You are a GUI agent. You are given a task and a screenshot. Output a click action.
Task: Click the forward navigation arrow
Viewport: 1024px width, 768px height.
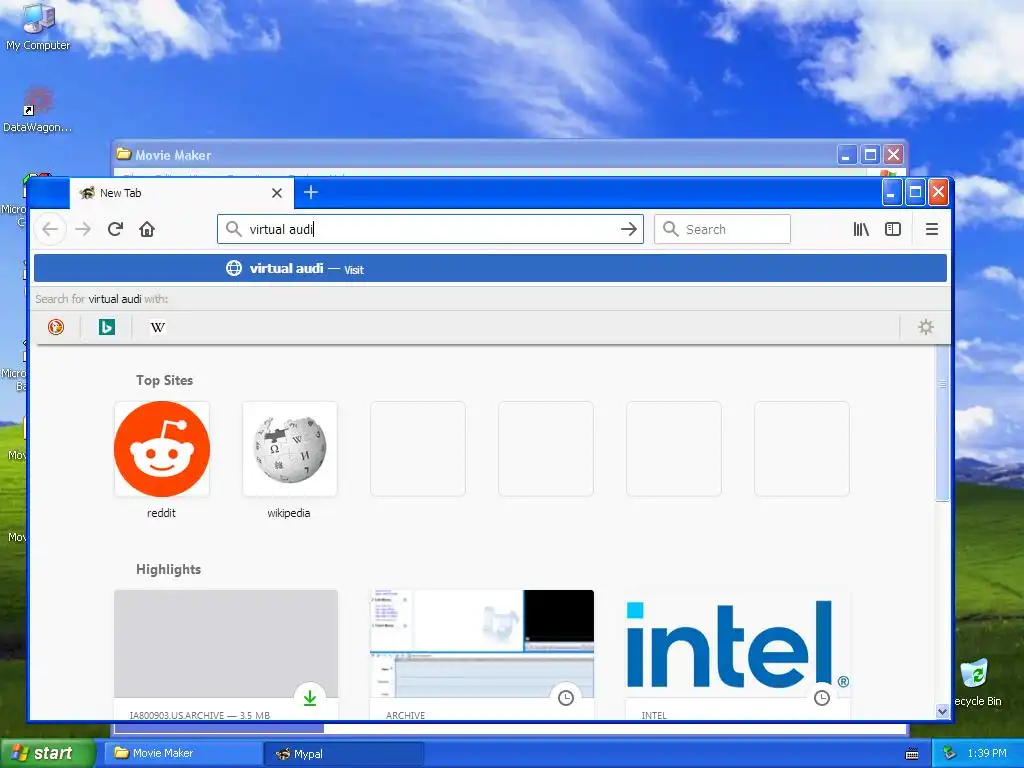(83, 229)
